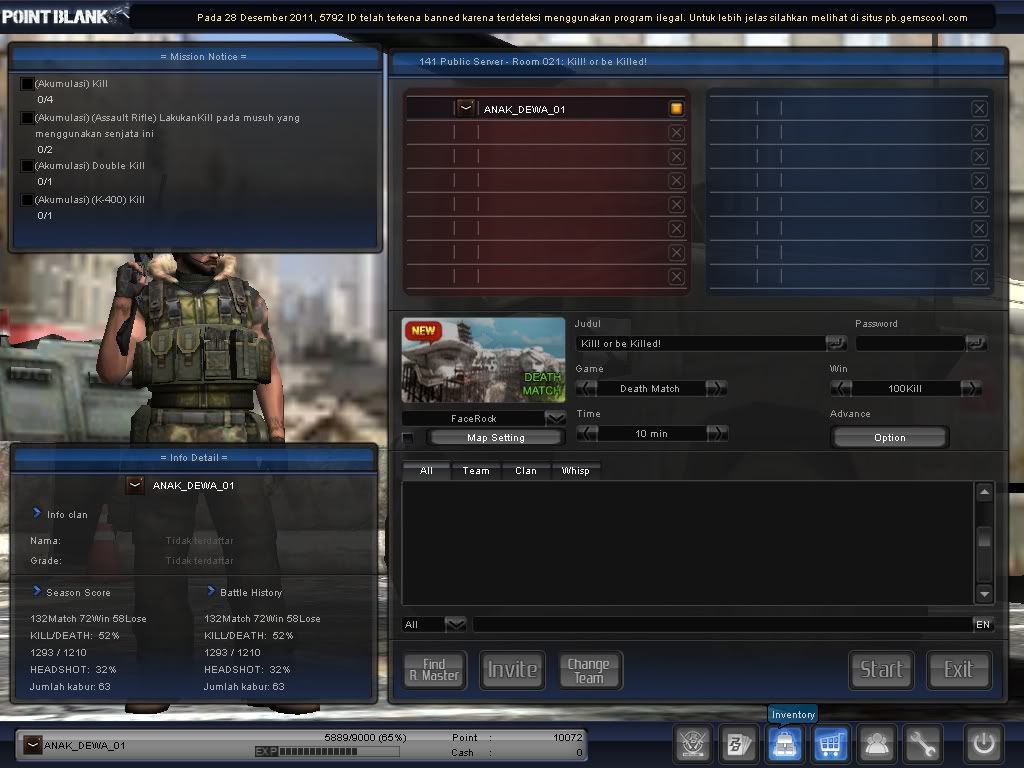The height and width of the screenshot is (768, 1024).
Task: Click rank badge in bottom status bar
Action: [33, 745]
